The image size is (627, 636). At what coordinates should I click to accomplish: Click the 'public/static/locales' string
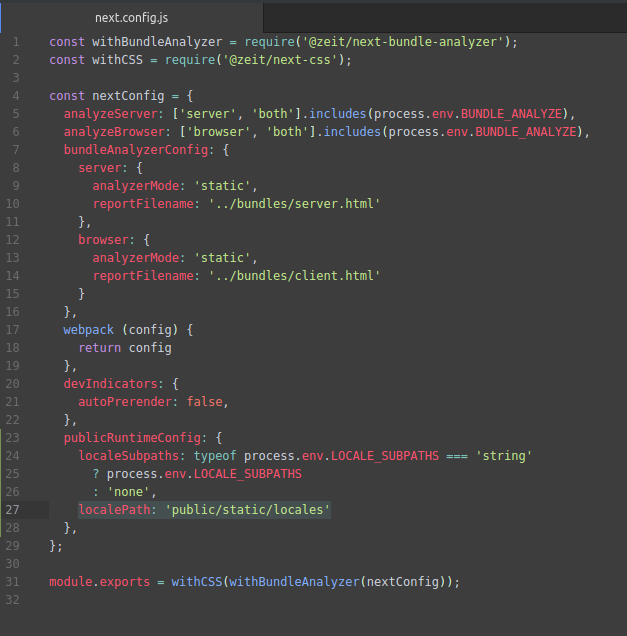pyautogui.click(x=248, y=510)
